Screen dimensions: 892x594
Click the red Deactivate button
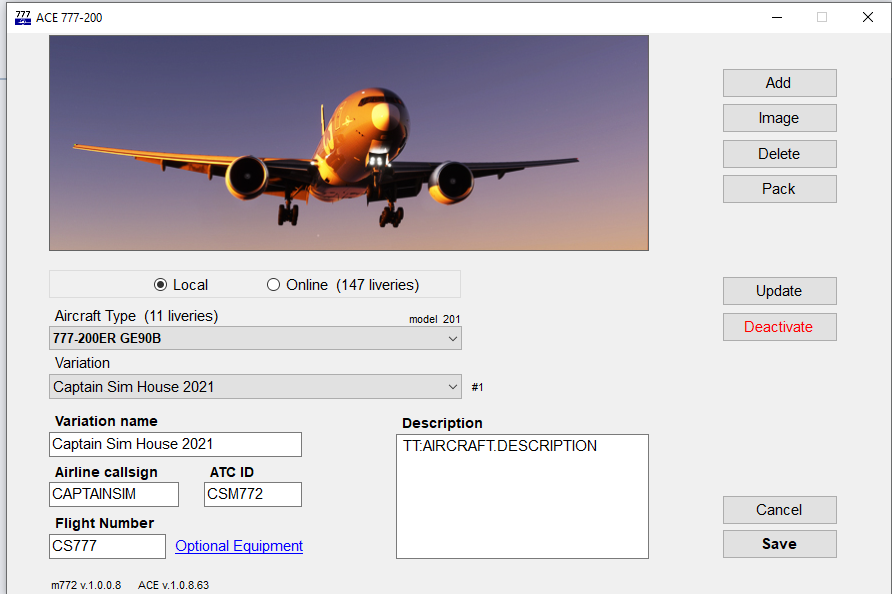(x=779, y=327)
